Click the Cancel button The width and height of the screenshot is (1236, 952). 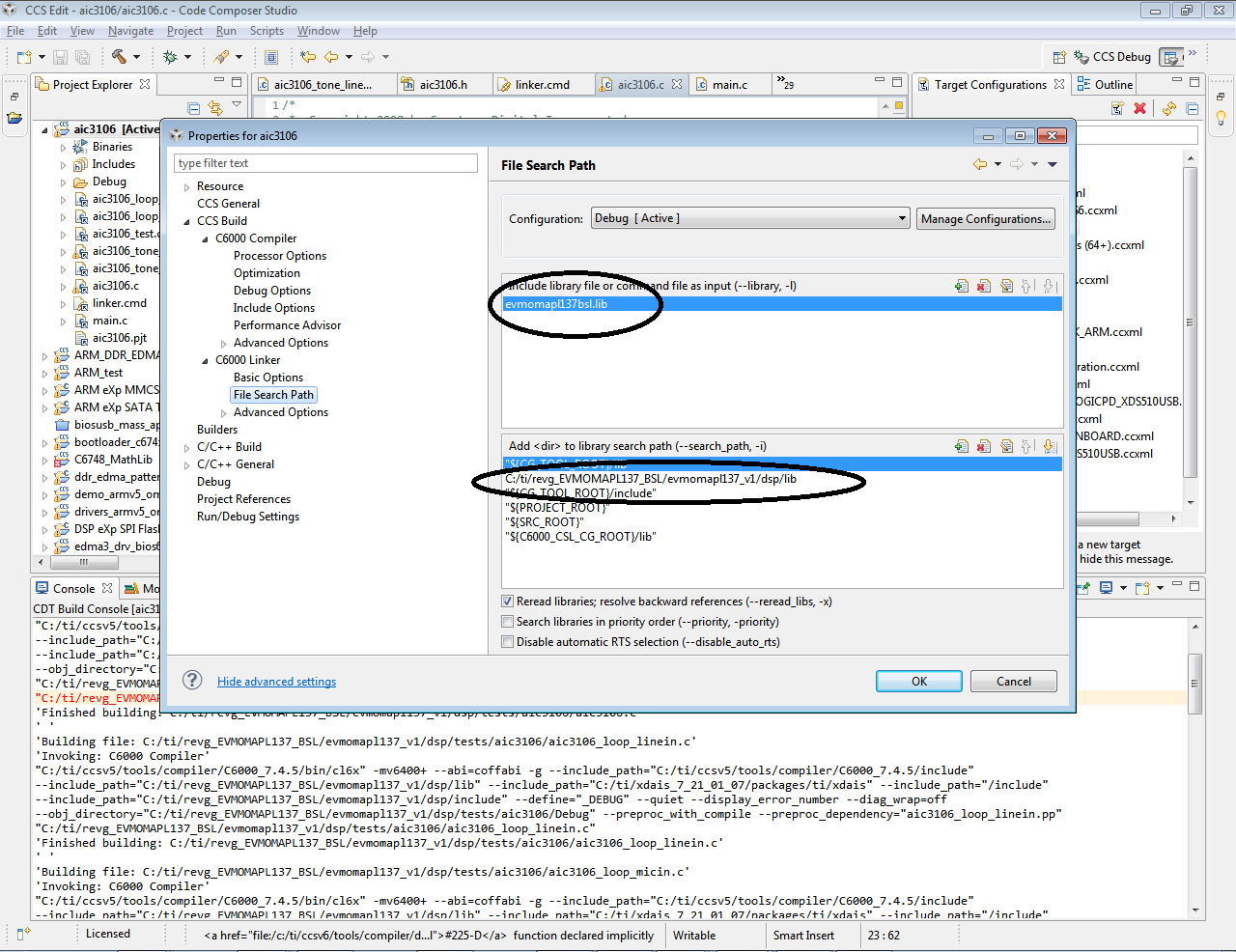pos(1014,682)
